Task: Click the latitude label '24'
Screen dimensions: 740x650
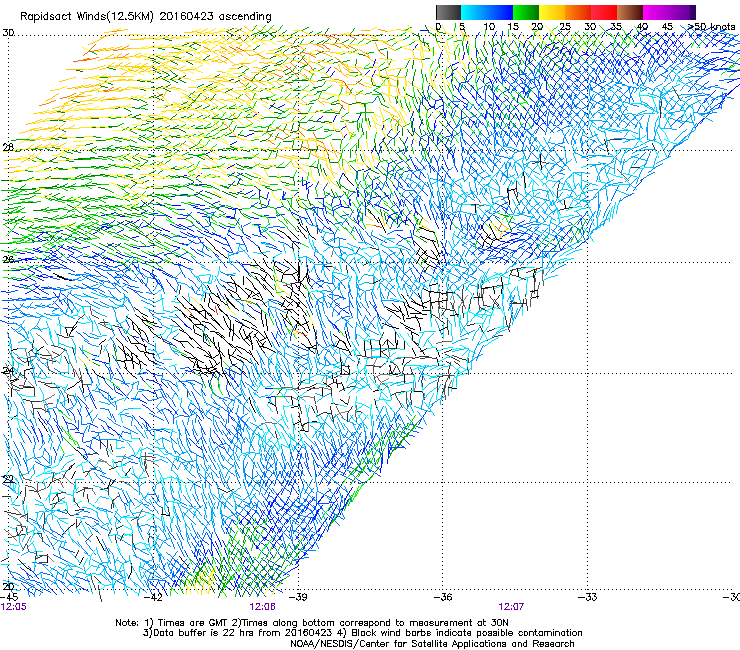Action: [8, 371]
